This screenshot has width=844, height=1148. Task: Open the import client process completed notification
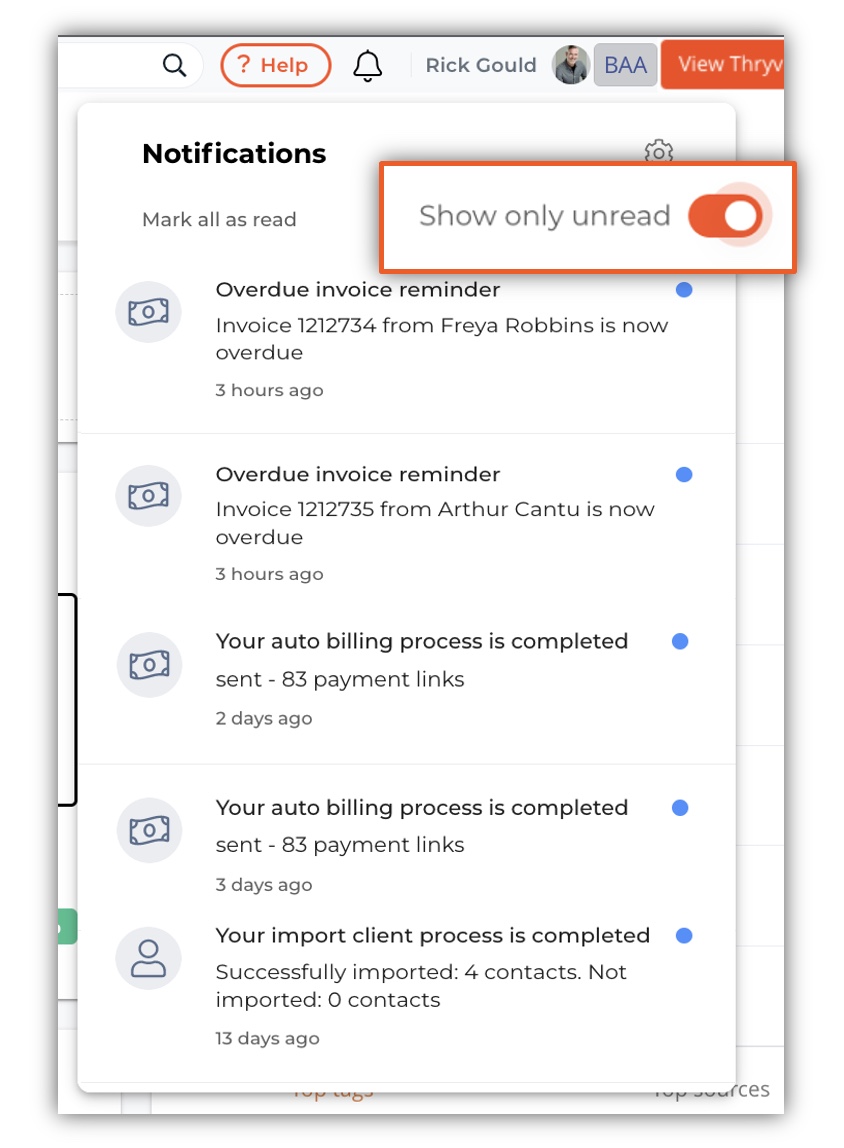tap(407, 987)
